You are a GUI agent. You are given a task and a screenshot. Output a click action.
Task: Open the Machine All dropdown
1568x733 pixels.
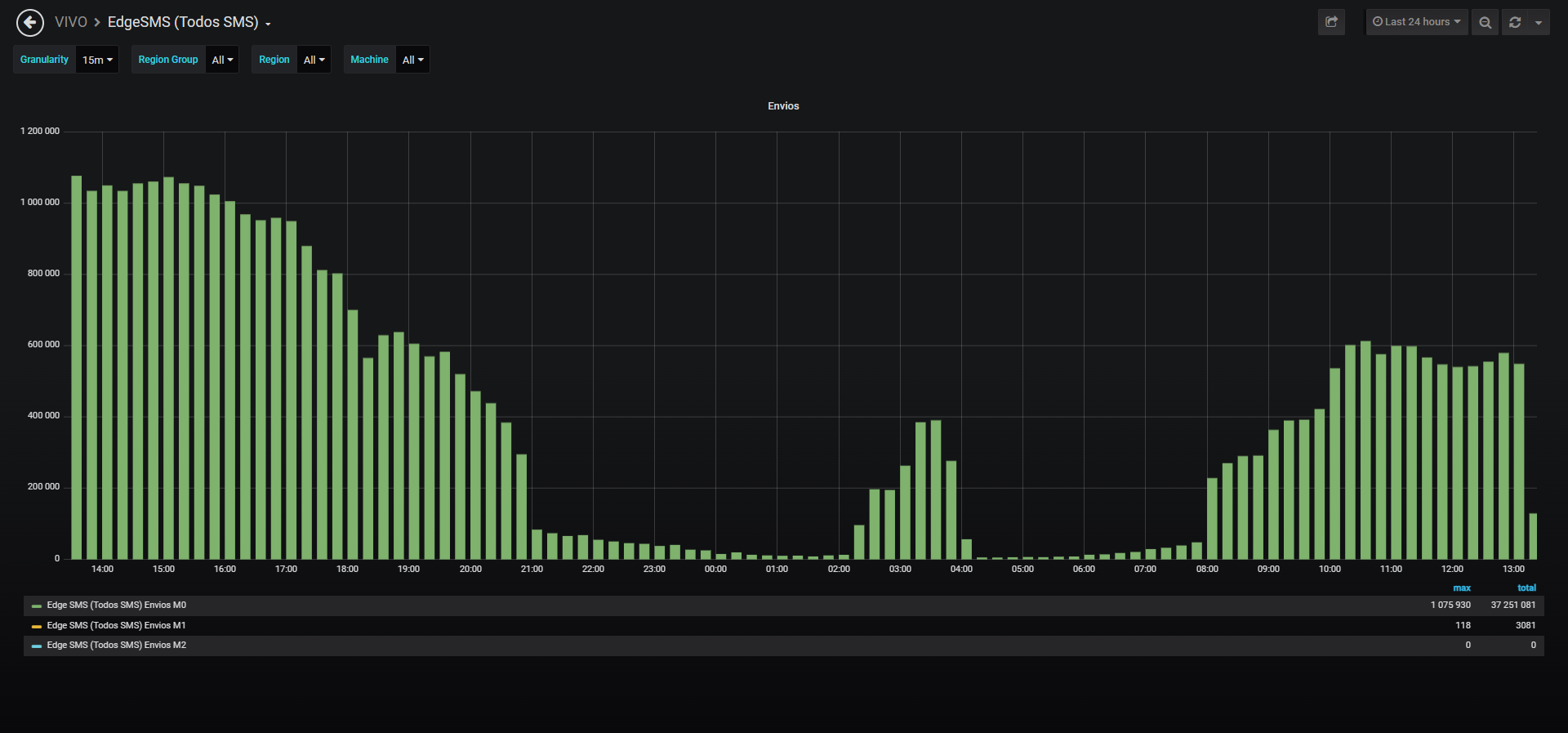click(412, 60)
